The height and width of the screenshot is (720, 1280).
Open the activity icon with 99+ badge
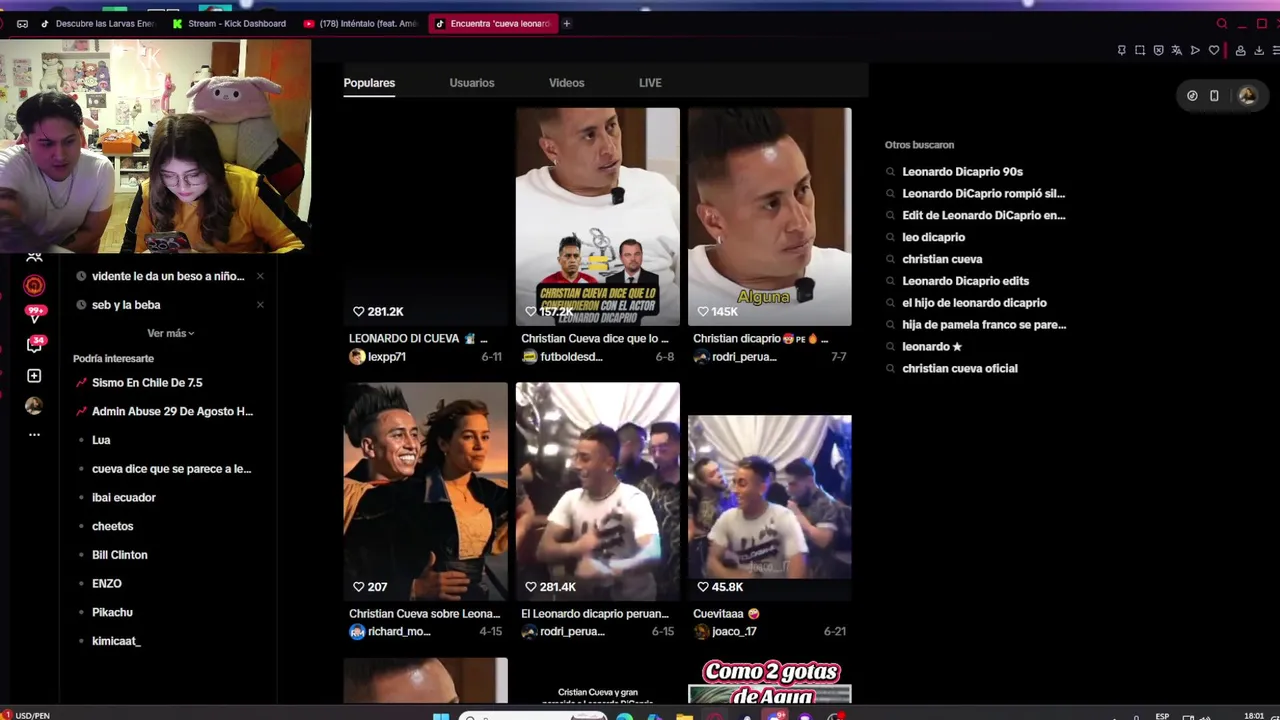35,314
